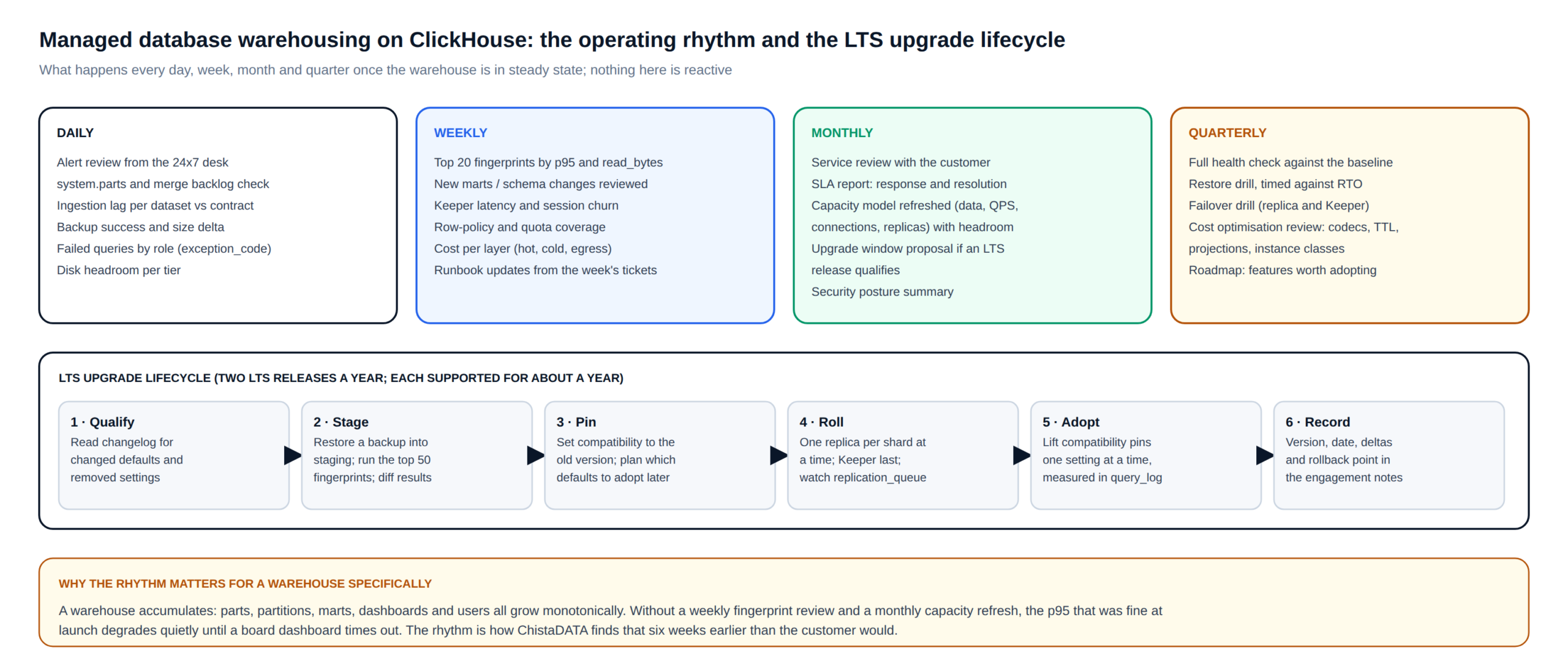
Task: Click 'Row-policy and quota coverage'
Action: coord(519,226)
